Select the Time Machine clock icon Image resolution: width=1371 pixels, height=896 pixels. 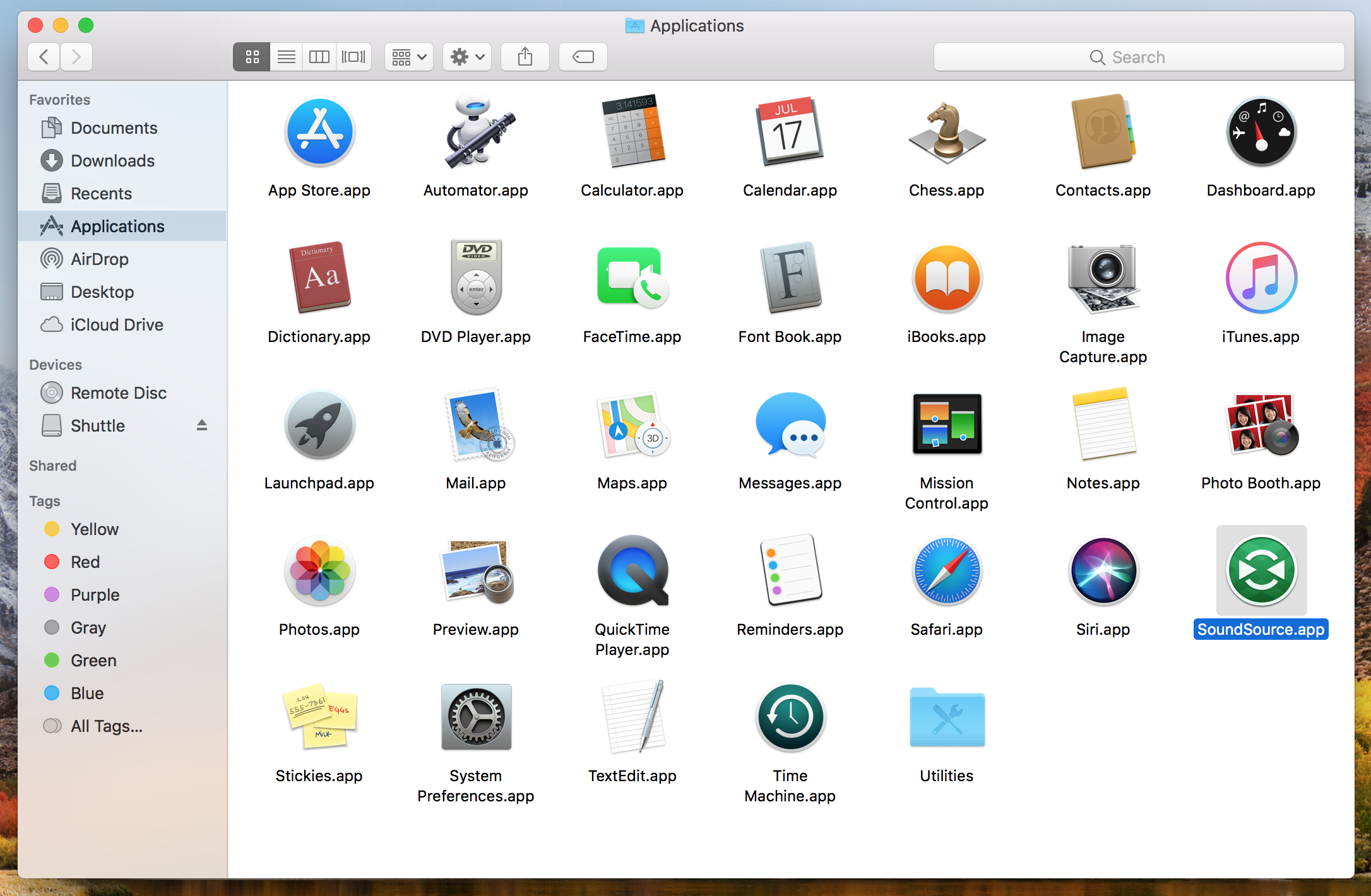pos(790,717)
